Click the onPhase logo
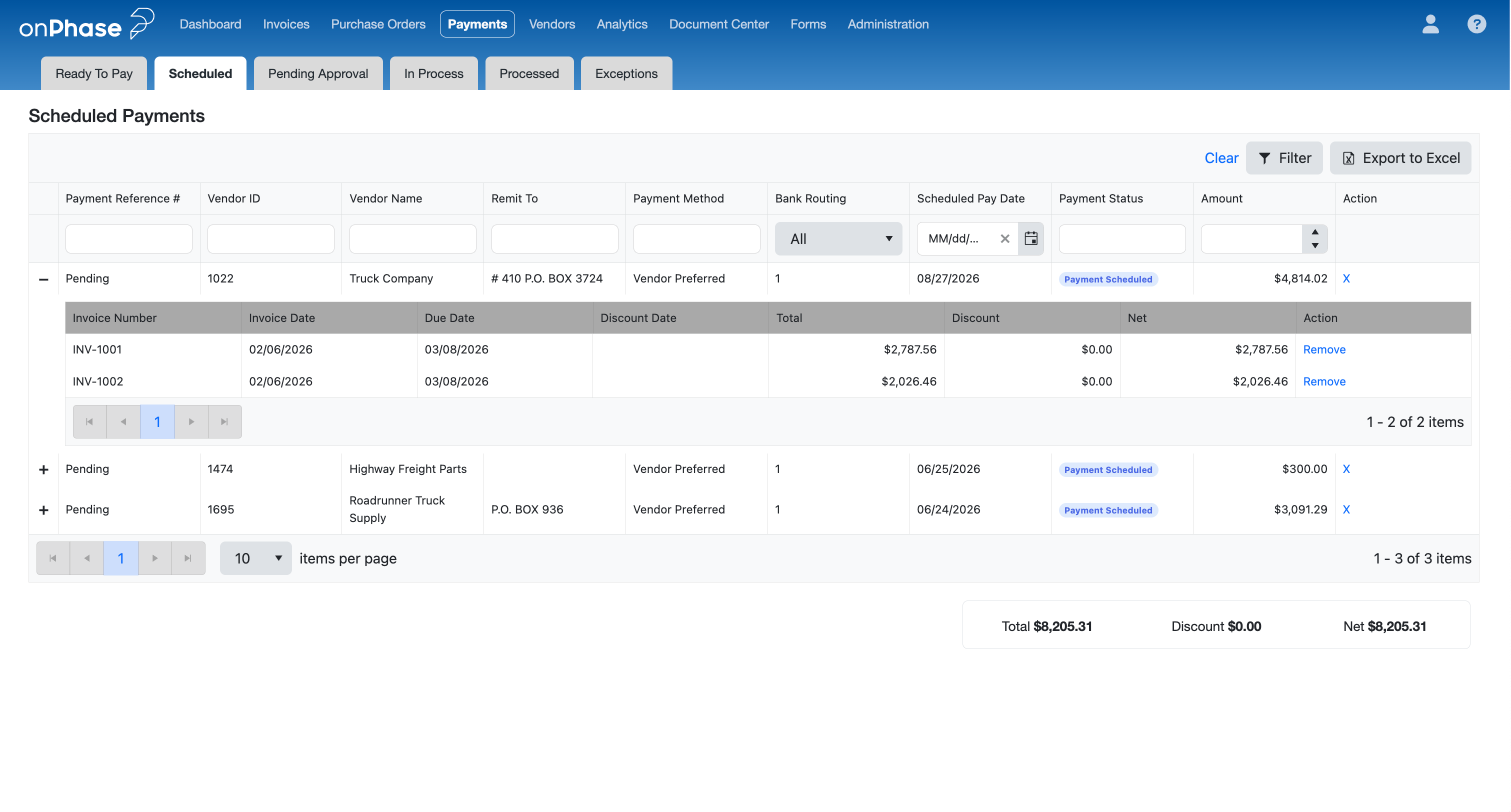Screen dimensions: 1511x812 [86, 24]
